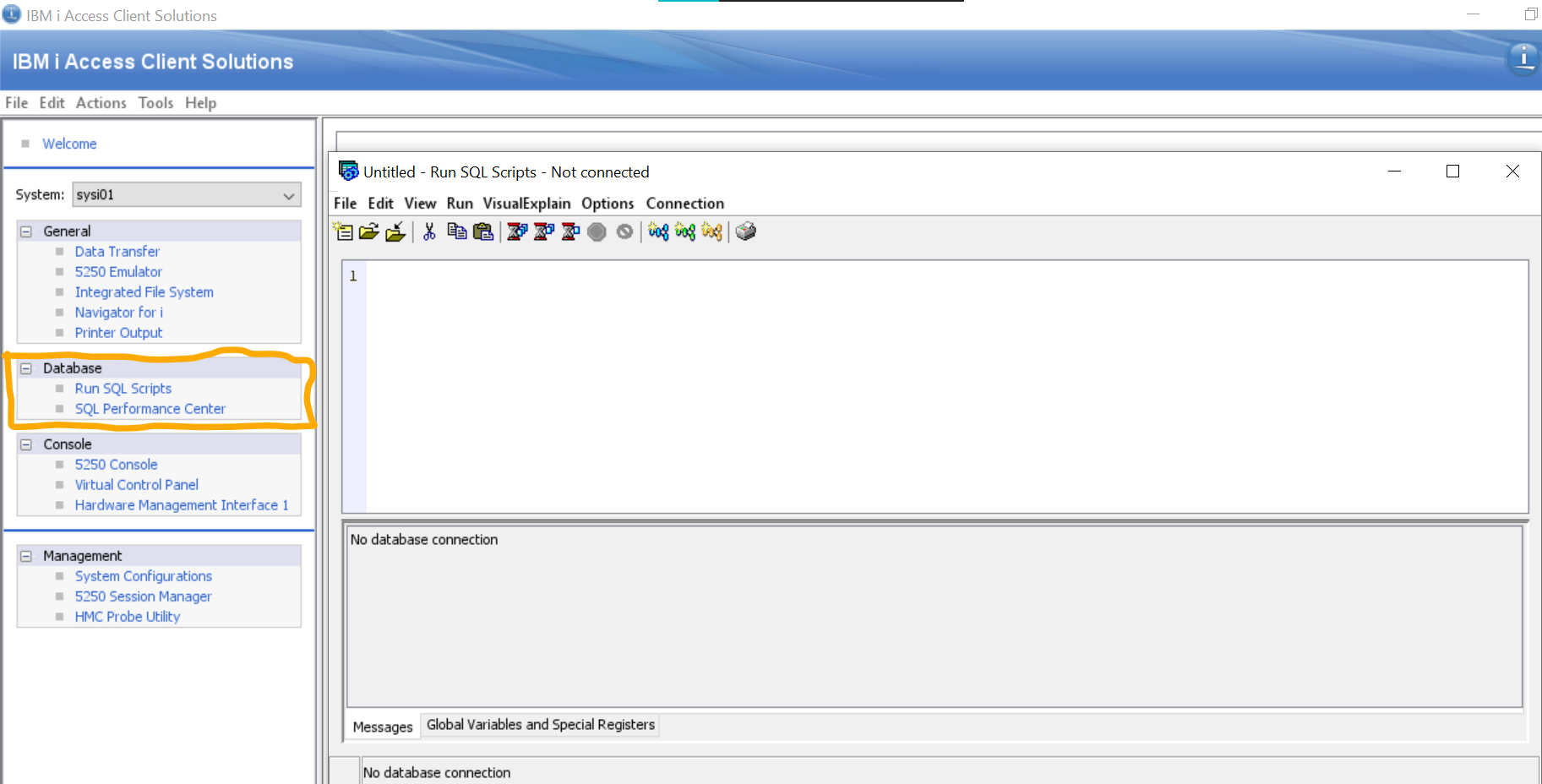Open the main window Edit menu

(x=52, y=102)
